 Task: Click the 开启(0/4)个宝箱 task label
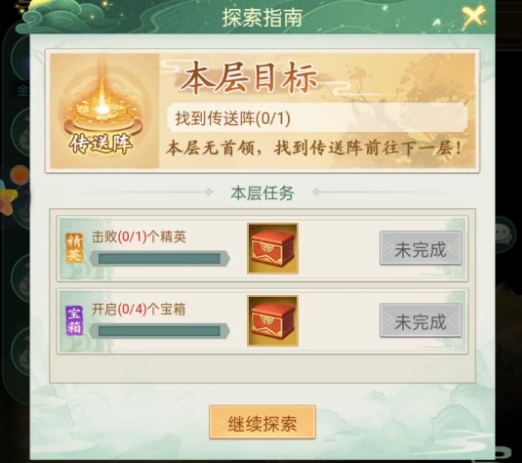(139, 310)
